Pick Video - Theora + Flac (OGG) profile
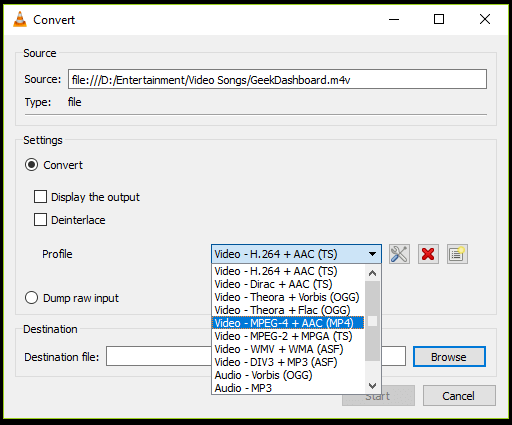 pos(288,310)
